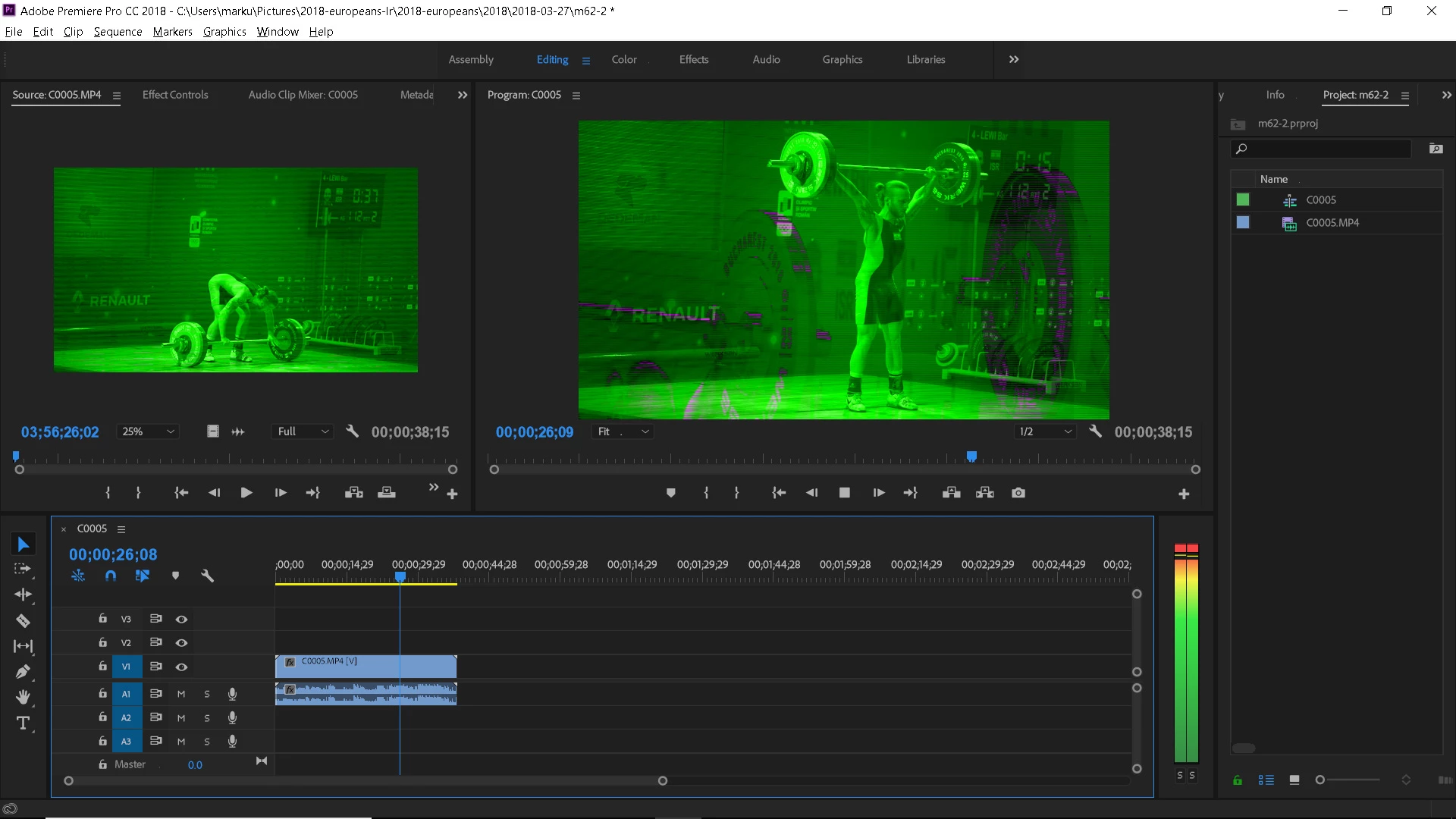Open the Source monitor 25% zoom dropdown
Screen dimensions: 1456x819
pyautogui.click(x=148, y=431)
